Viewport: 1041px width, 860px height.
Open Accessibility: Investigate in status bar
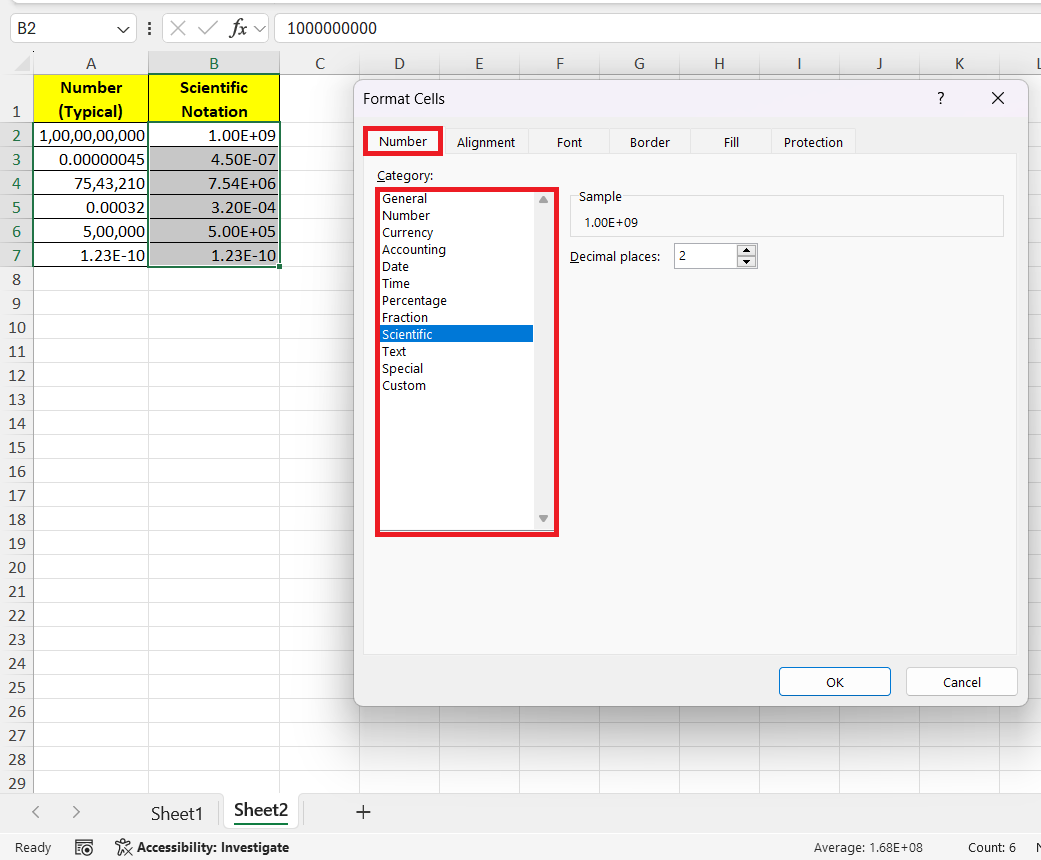[202, 847]
